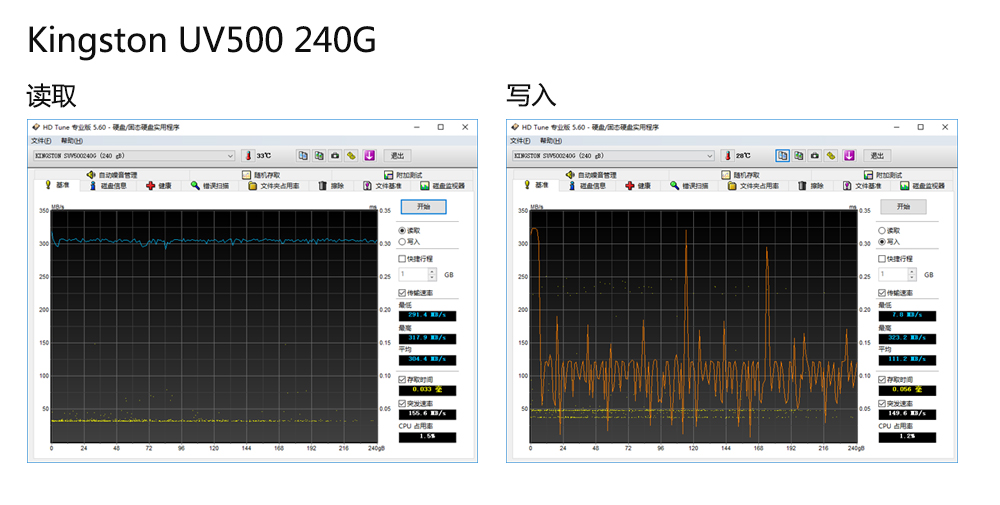Click purple down-arrow icon in write window

pos(849,156)
